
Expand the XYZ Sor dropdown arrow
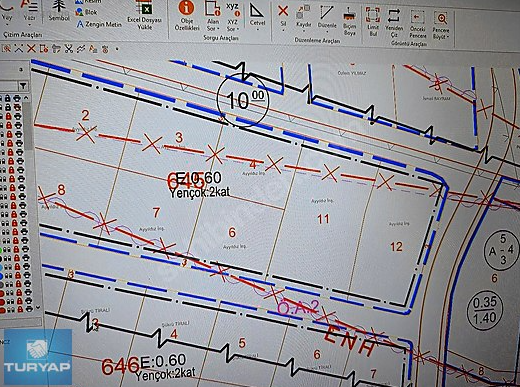pos(237,29)
